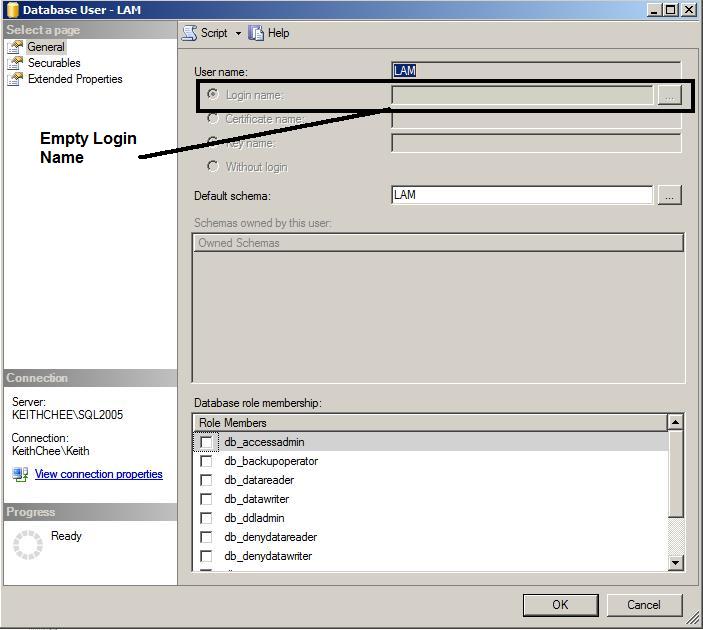
Task: Click the Script toolbar icon
Action: 189,33
